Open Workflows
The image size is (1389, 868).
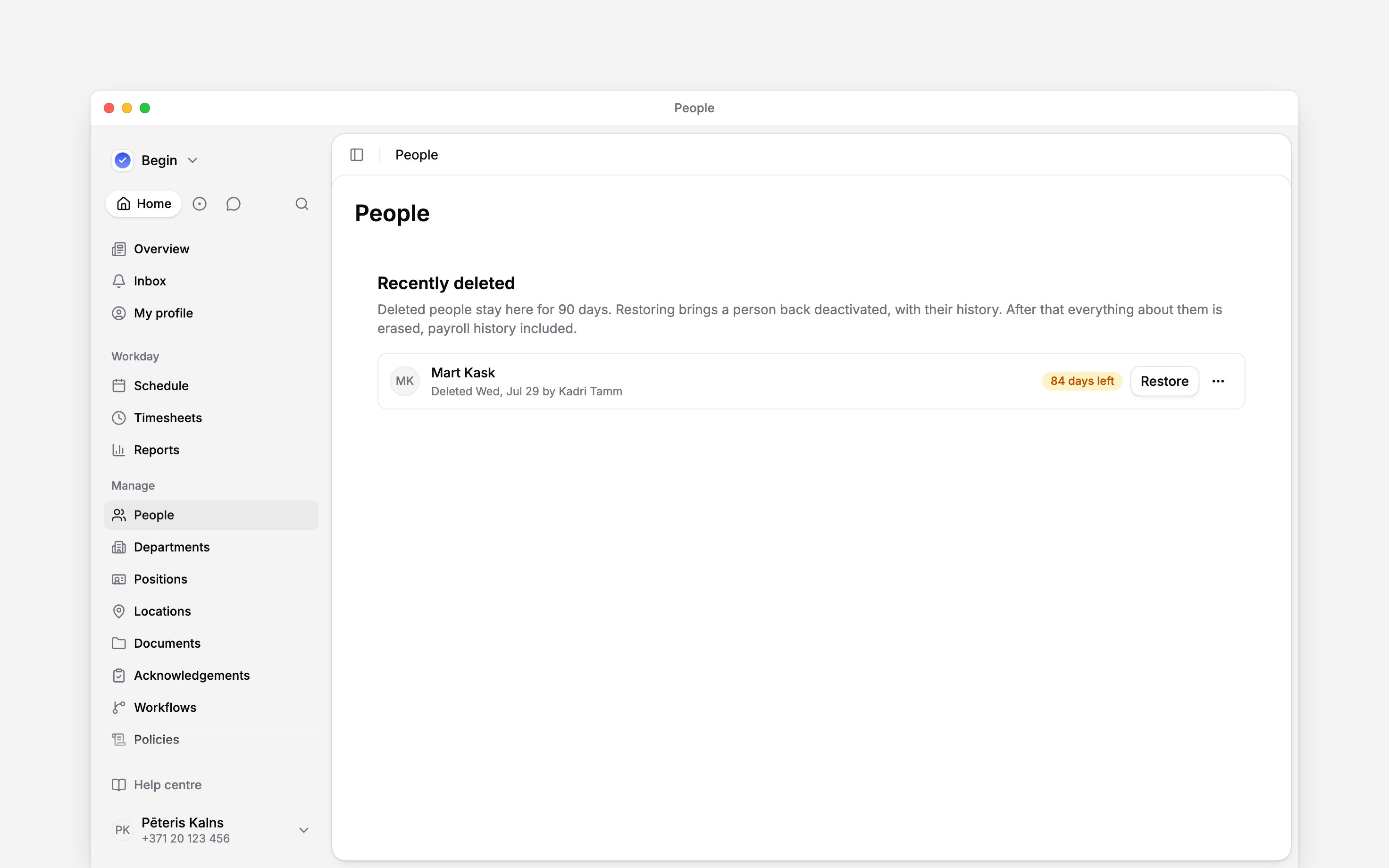[211, 708]
